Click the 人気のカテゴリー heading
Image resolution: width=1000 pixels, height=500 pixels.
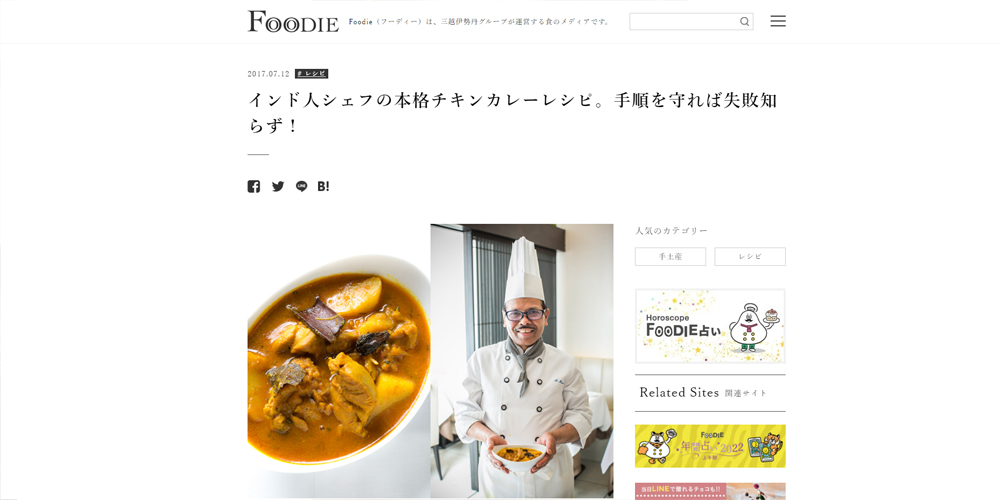coord(671,231)
